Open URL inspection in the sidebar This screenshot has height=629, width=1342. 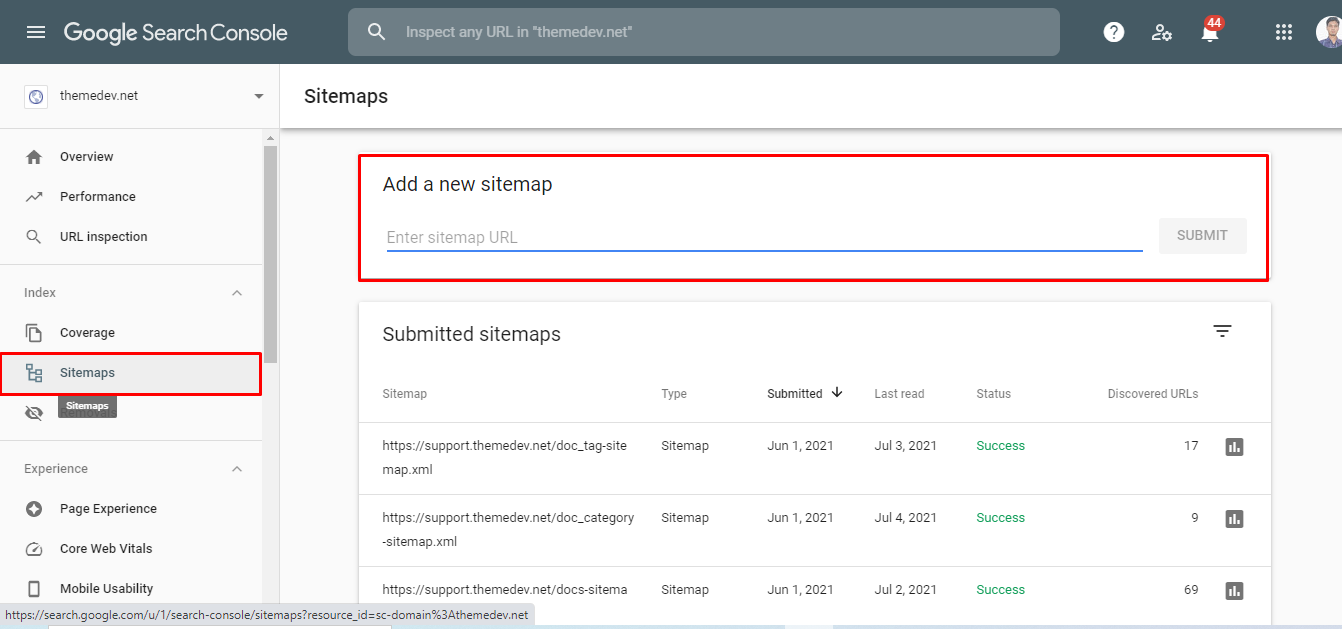click(103, 237)
